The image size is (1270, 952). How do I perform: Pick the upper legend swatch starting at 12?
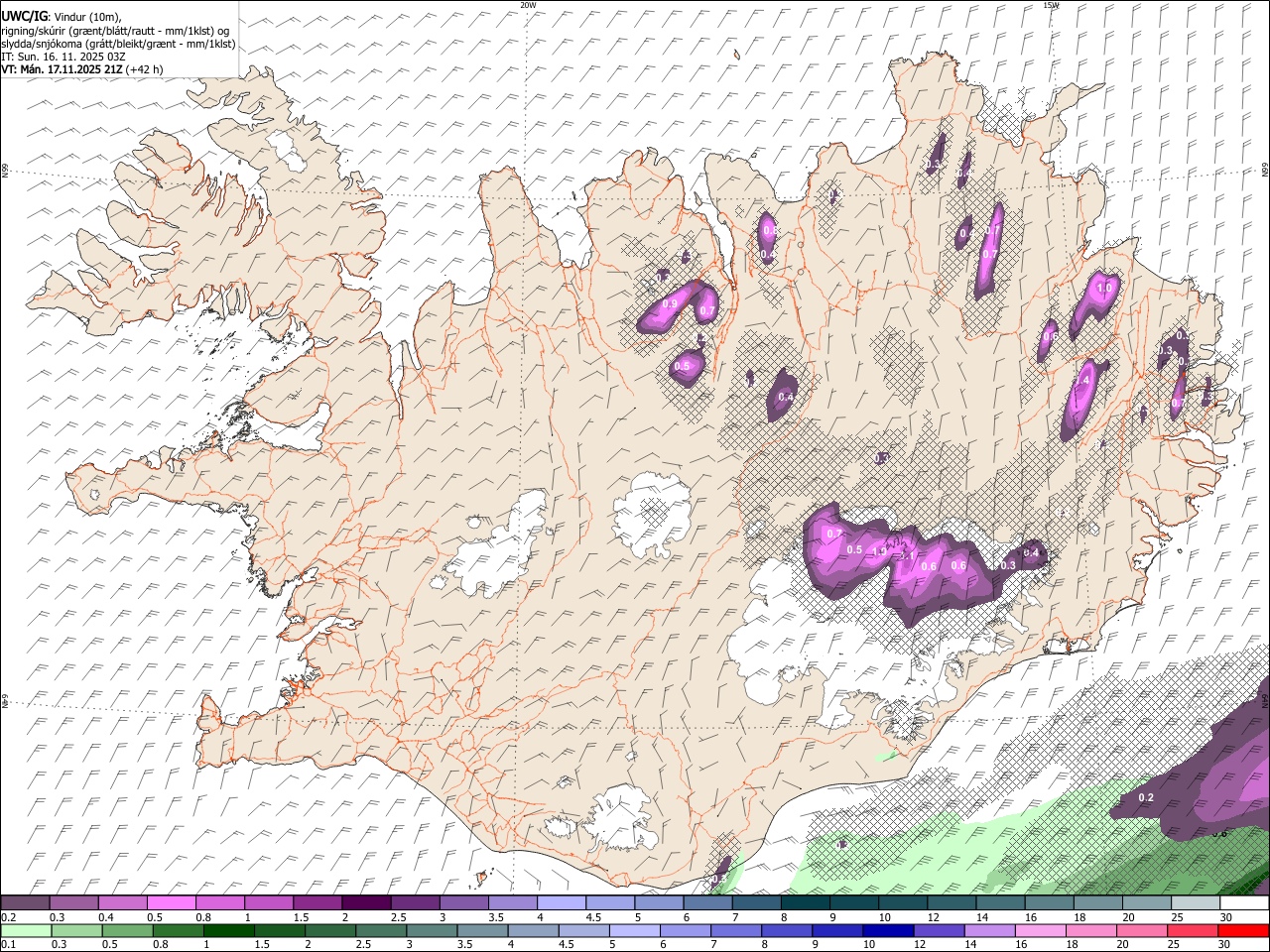(x=952, y=903)
